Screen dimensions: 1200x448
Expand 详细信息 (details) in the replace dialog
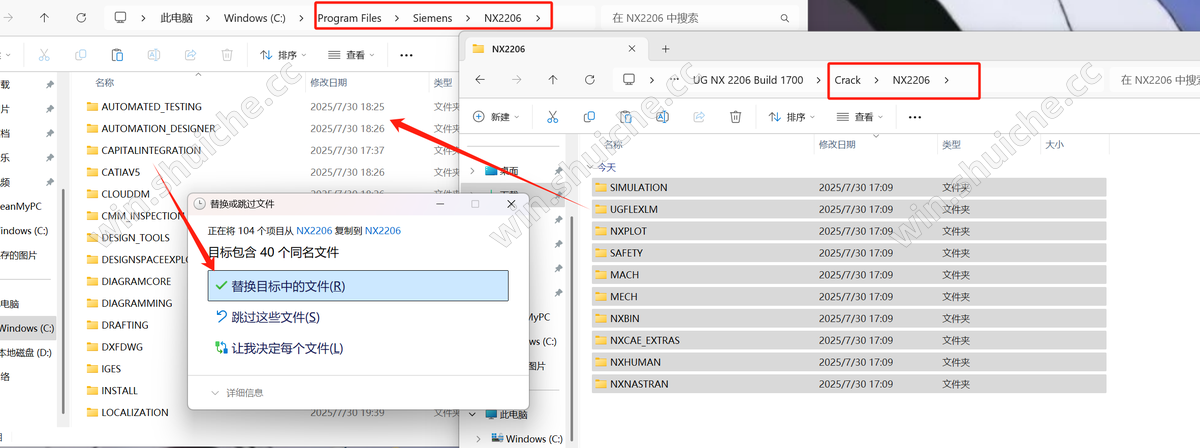238,393
